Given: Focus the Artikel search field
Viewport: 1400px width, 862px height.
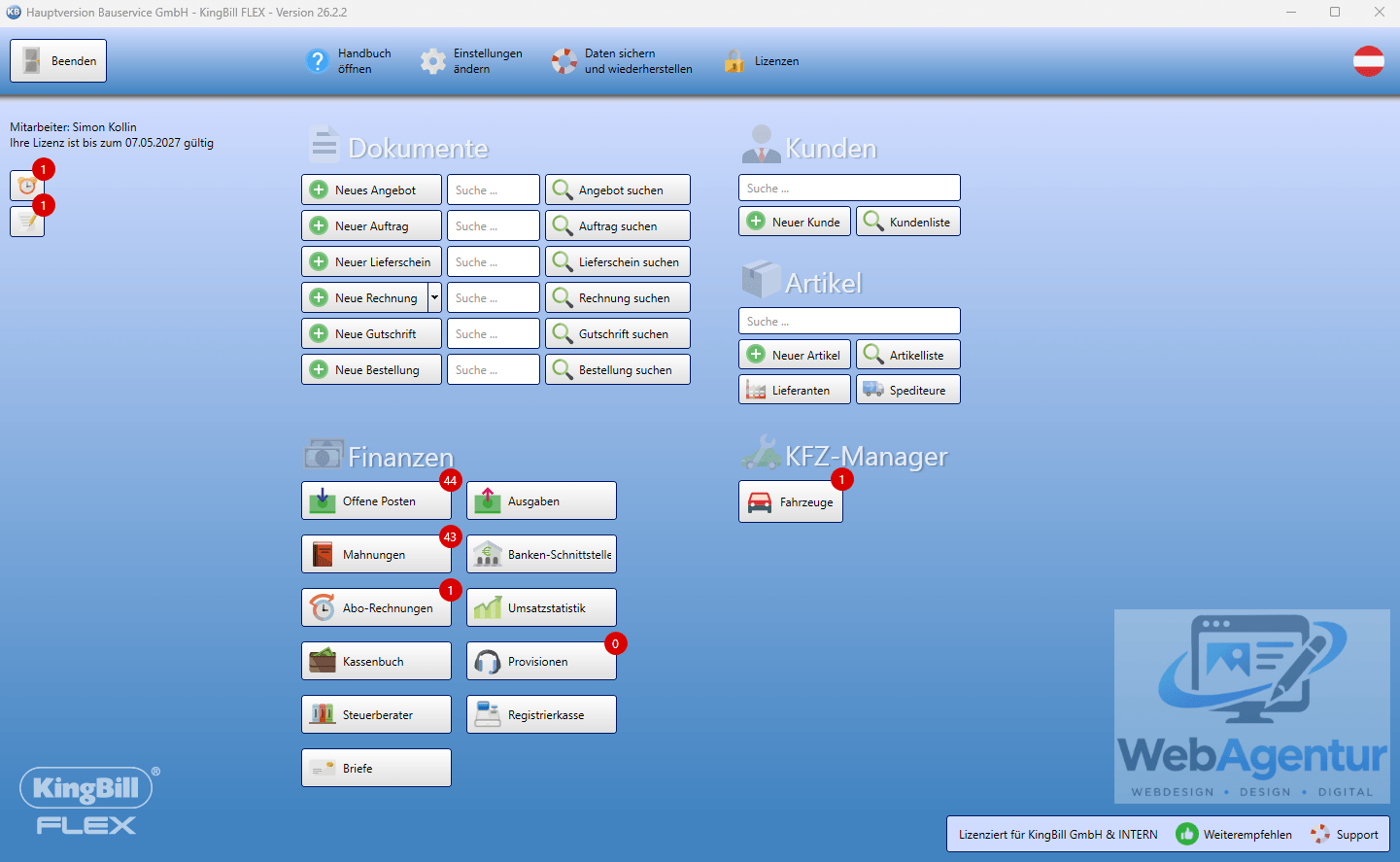Looking at the screenshot, I should pyautogui.click(x=849, y=322).
